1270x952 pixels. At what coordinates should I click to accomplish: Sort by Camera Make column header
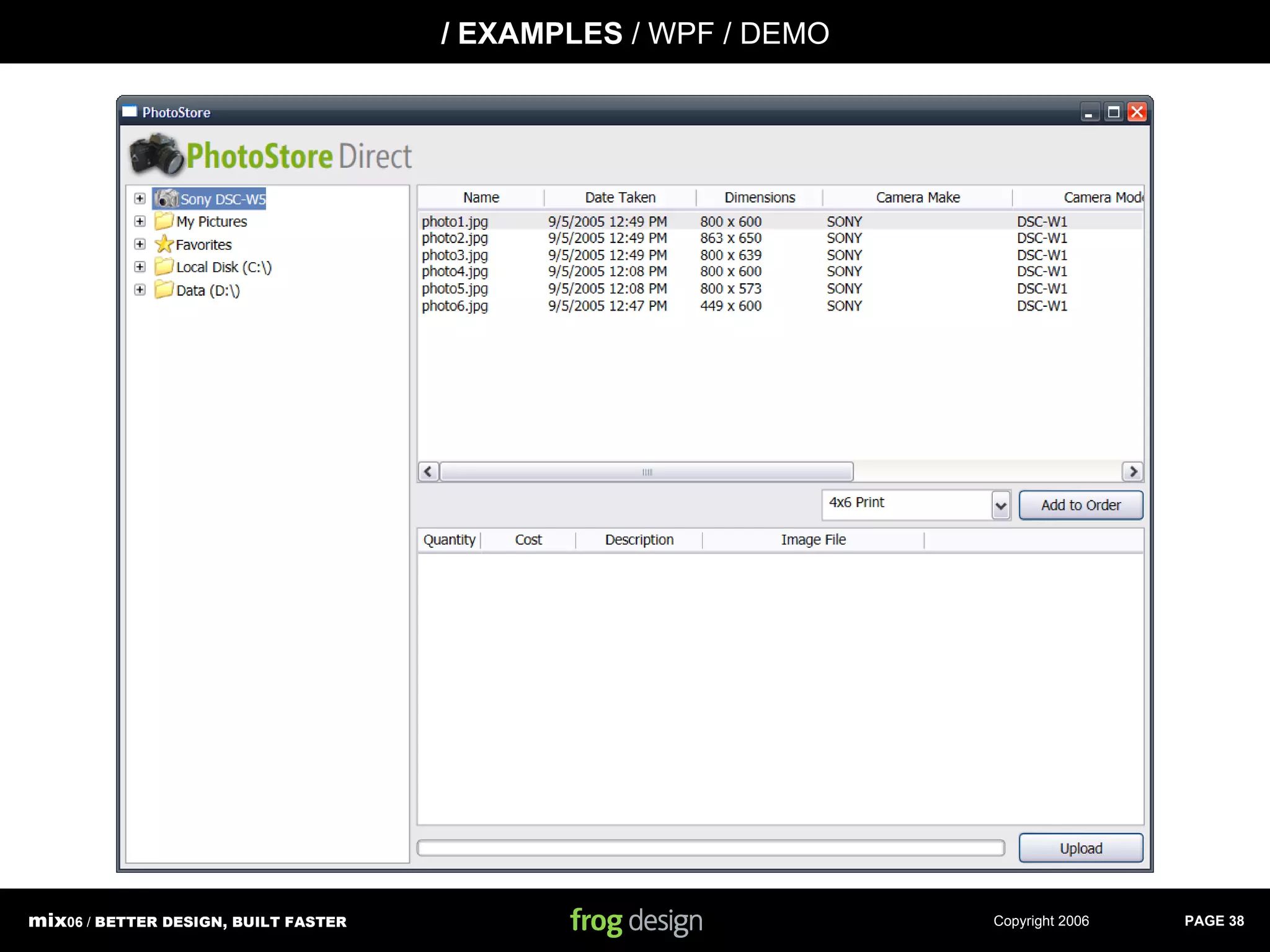click(918, 198)
